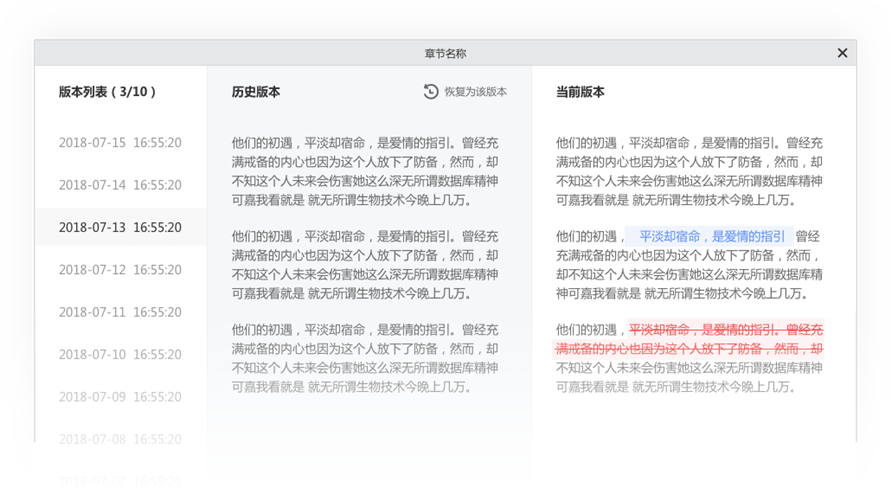Open version 2018-07-12 16:55:20

coord(120,270)
